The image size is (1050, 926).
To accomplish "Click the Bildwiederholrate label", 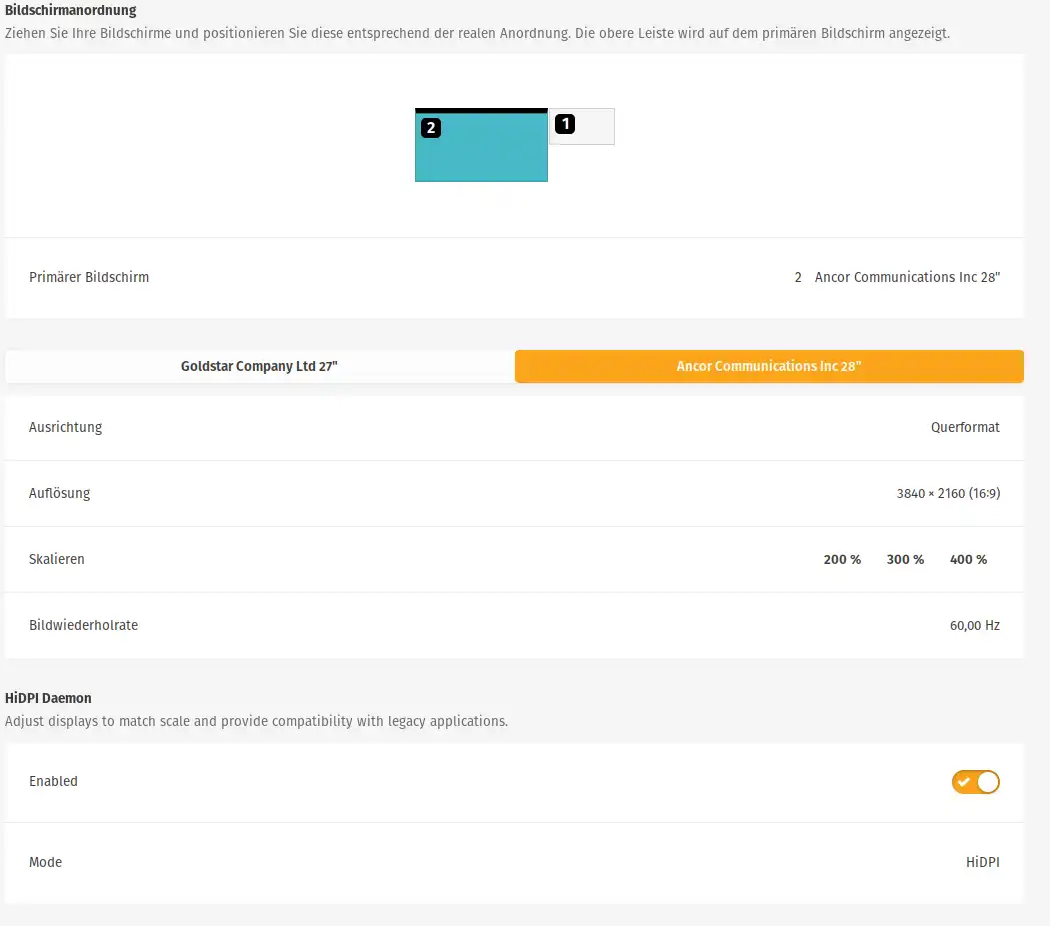I will tap(84, 625).
